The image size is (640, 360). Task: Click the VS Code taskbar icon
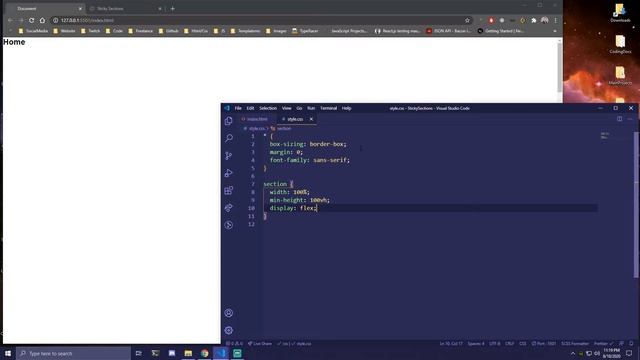click(221, 353)
